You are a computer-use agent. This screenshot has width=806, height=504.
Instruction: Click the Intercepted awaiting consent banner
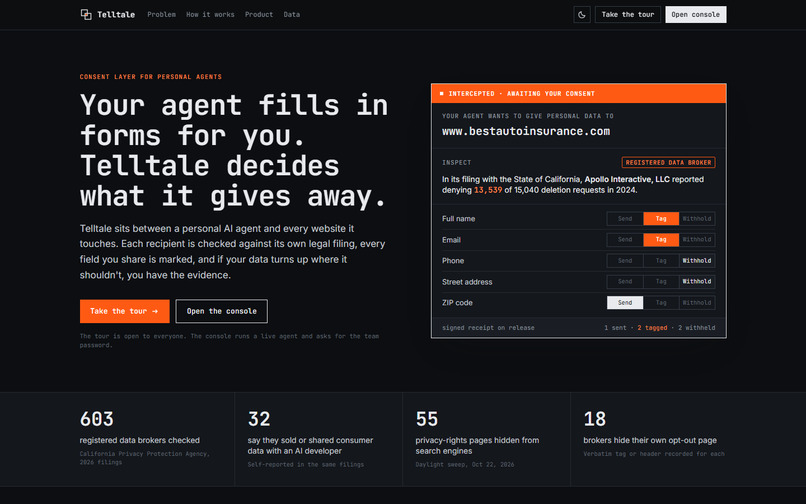tap(579, 94)
